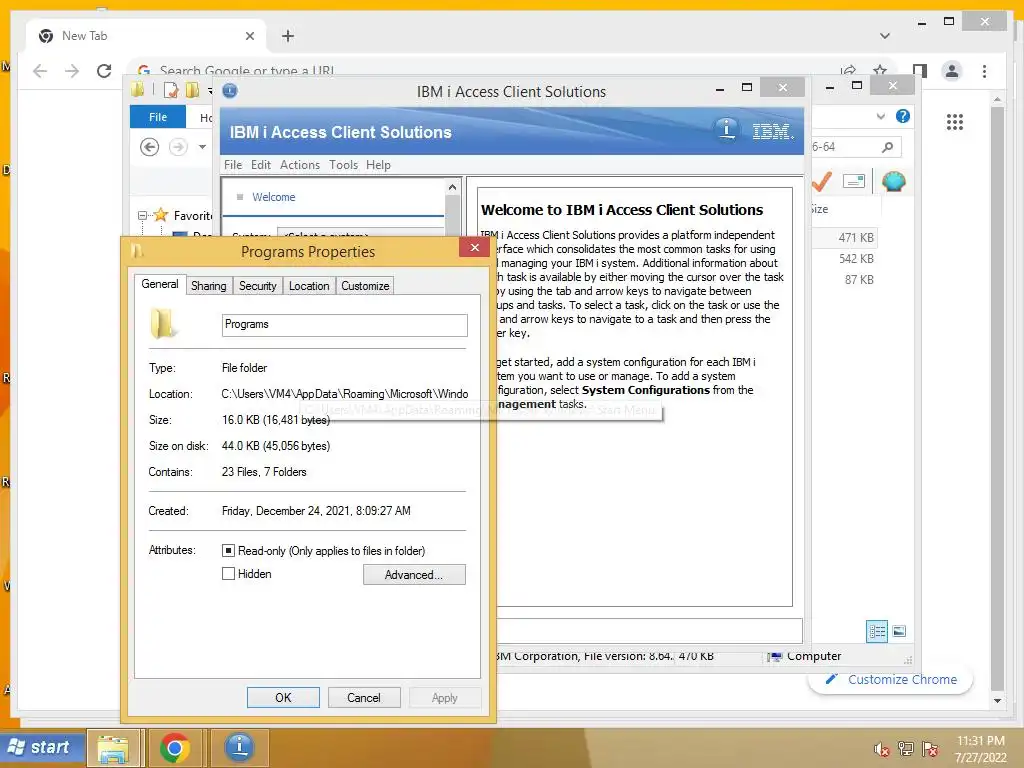Close the New Tab in Chrome
This screenshot has width=1024, height=768.
click(249, 36)
